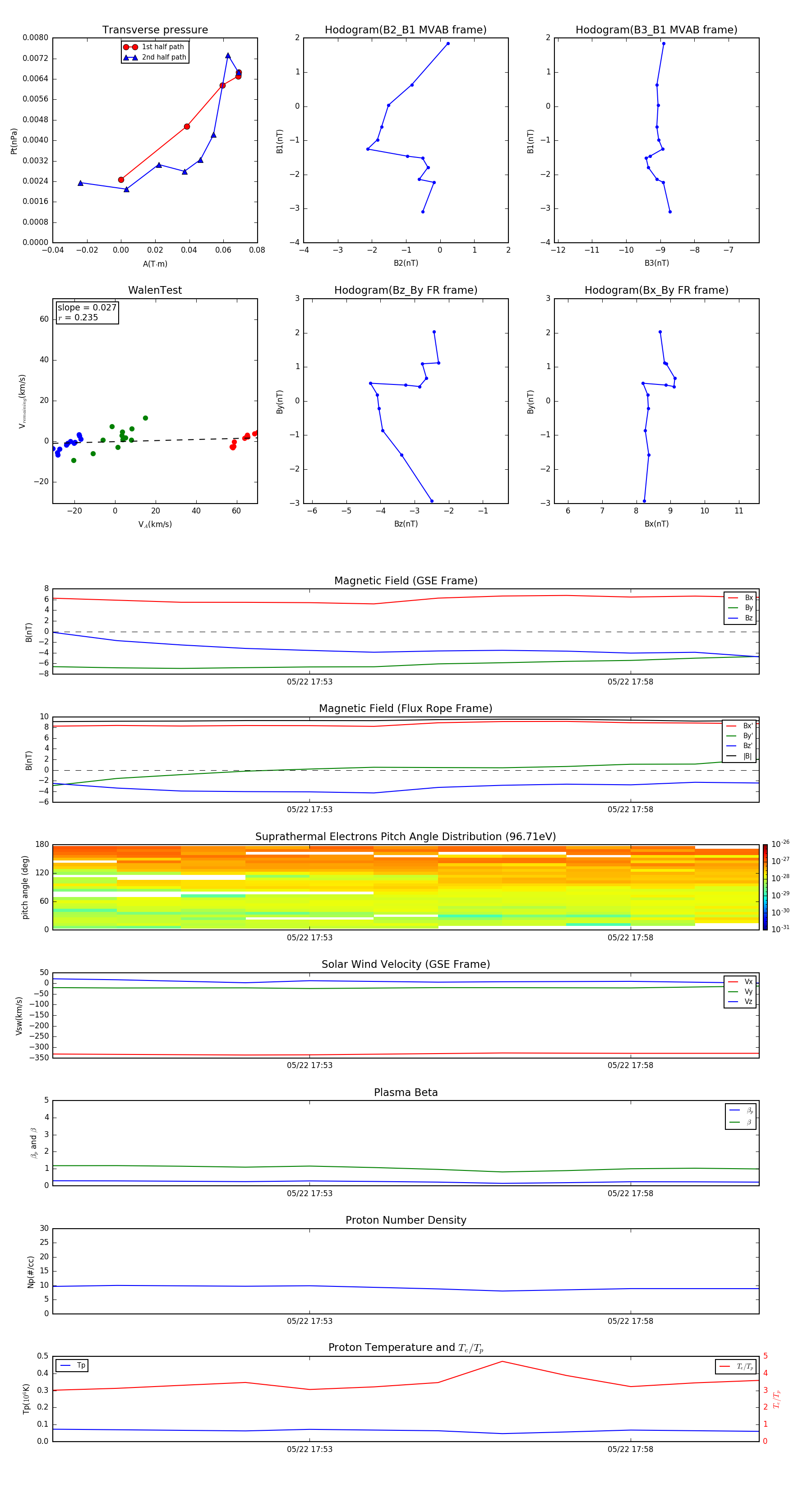Click the Vz legend entry
The image size is (812, 1489).
740,1002
